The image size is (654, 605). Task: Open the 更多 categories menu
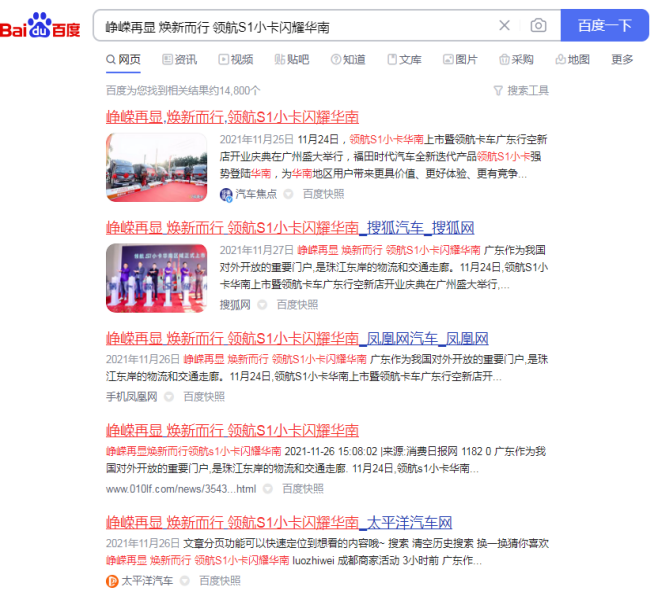(622, 60)
